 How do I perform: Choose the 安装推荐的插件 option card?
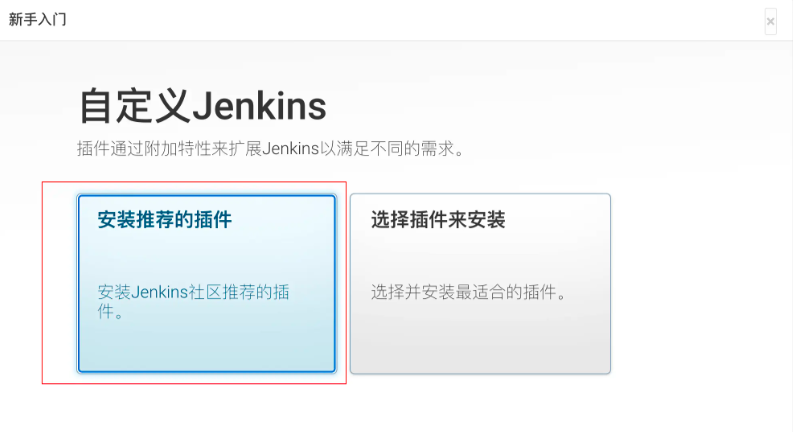tap(206, 283)
